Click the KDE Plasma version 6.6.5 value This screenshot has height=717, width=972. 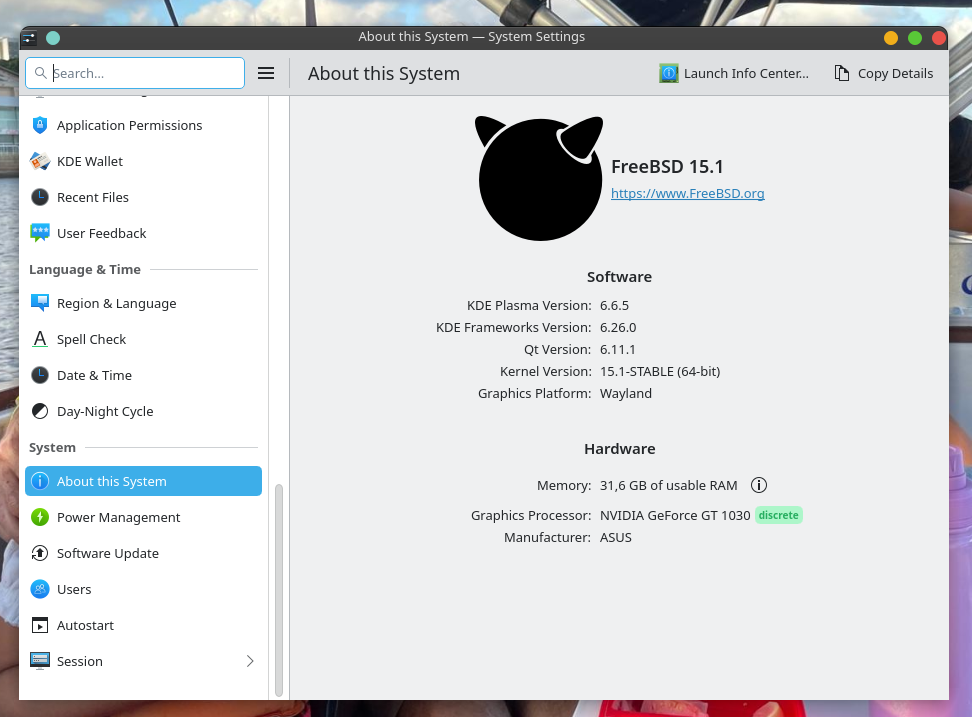[x=614, y=306]
